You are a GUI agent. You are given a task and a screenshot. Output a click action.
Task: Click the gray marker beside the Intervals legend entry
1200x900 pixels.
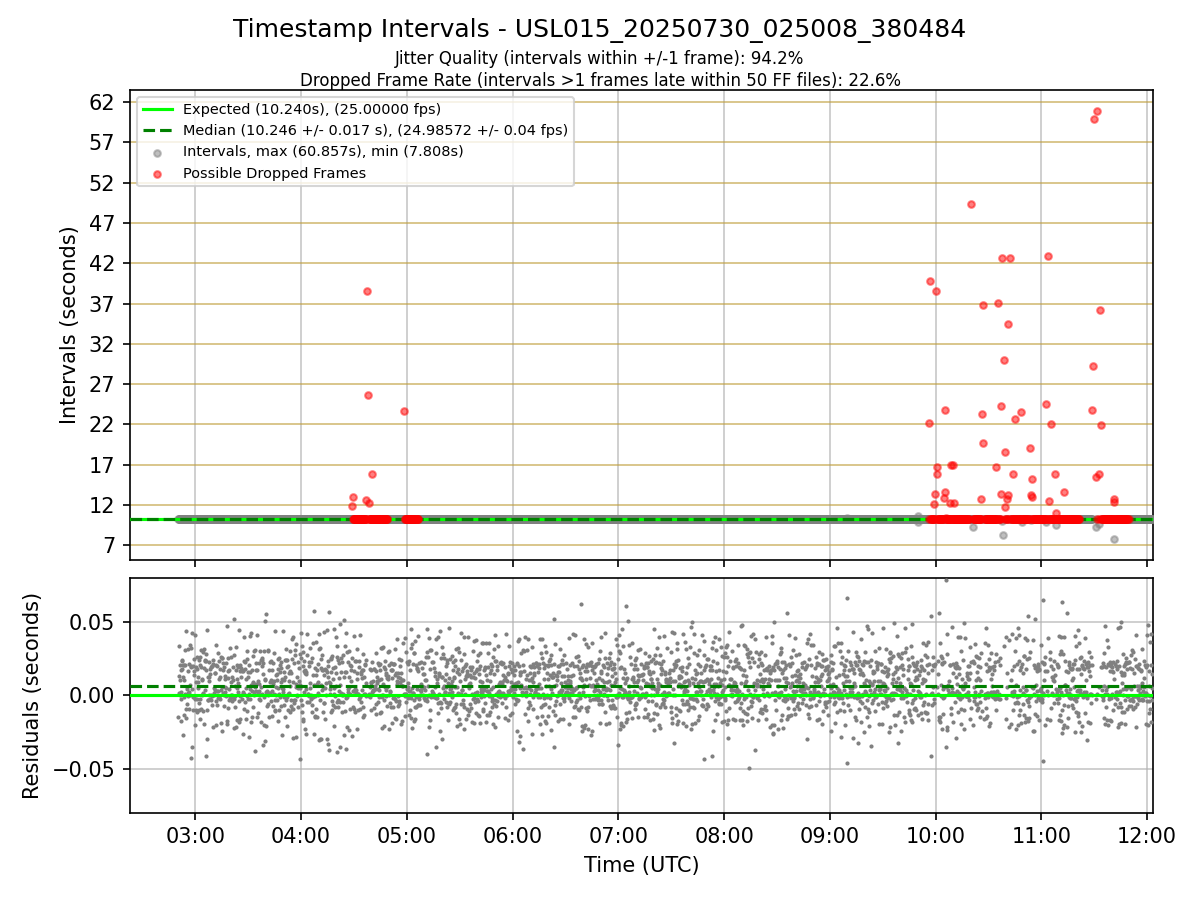coord(158,152)
